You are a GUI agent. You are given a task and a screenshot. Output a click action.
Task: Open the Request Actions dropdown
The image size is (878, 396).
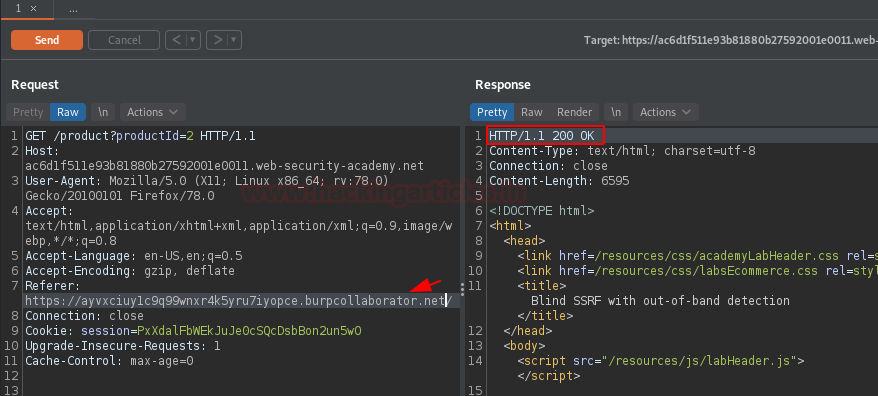click(x=152, y=112)
